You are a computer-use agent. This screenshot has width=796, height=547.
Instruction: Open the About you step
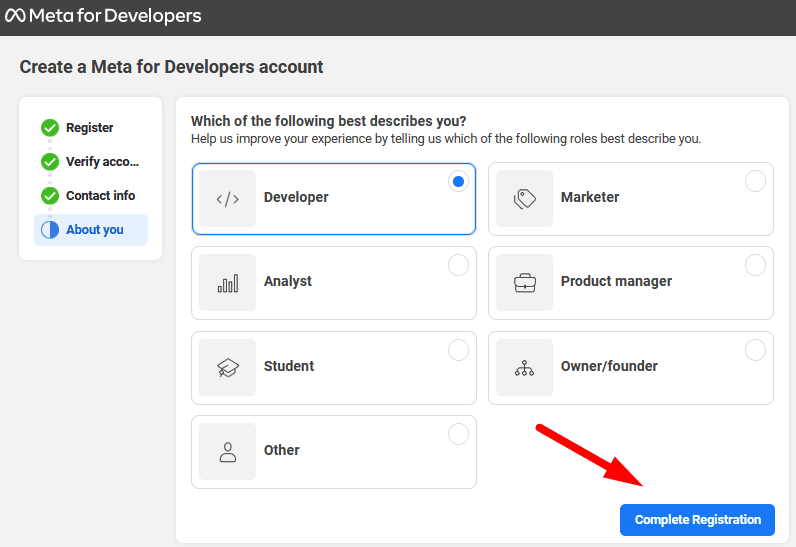point(91,230)
